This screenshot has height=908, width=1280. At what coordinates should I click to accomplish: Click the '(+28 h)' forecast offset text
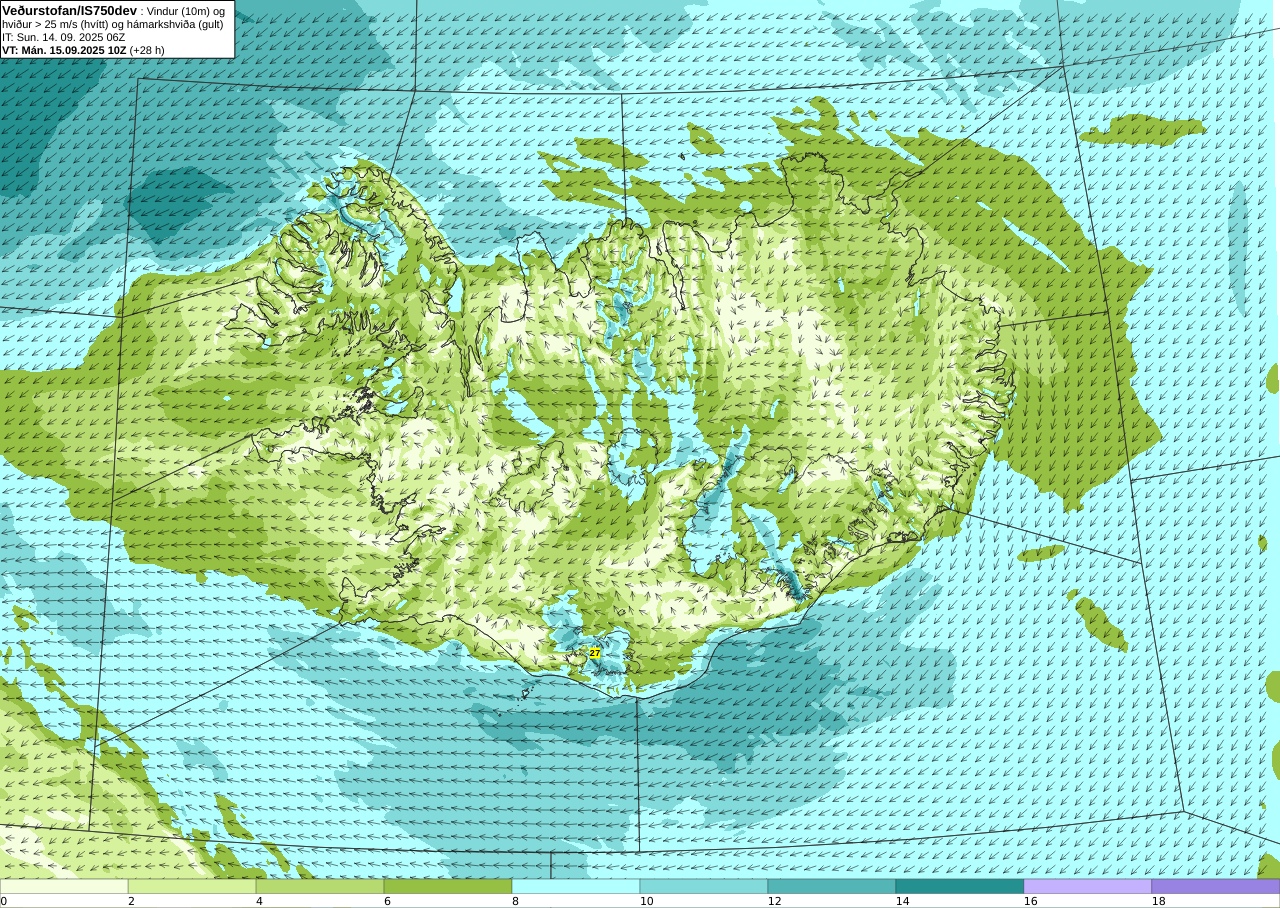tap(147, 50)
